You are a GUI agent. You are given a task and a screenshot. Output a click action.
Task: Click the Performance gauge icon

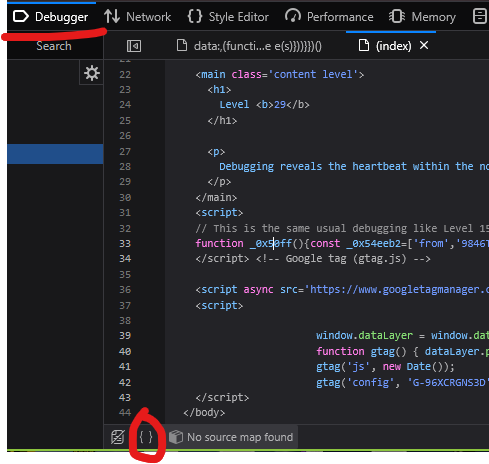[293, 16]
